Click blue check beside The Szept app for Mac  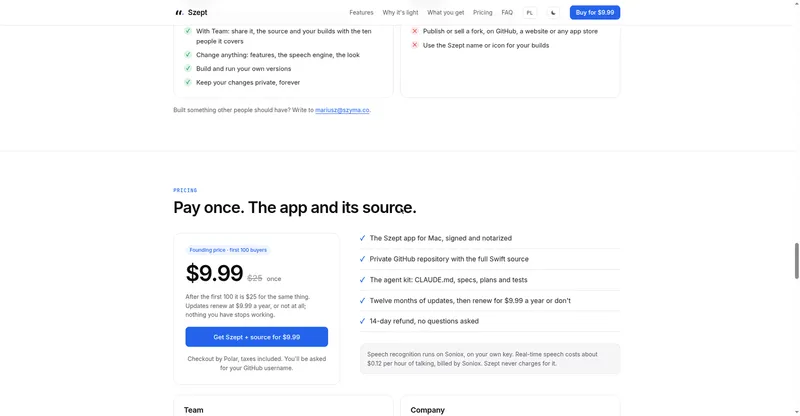[362, 238]
